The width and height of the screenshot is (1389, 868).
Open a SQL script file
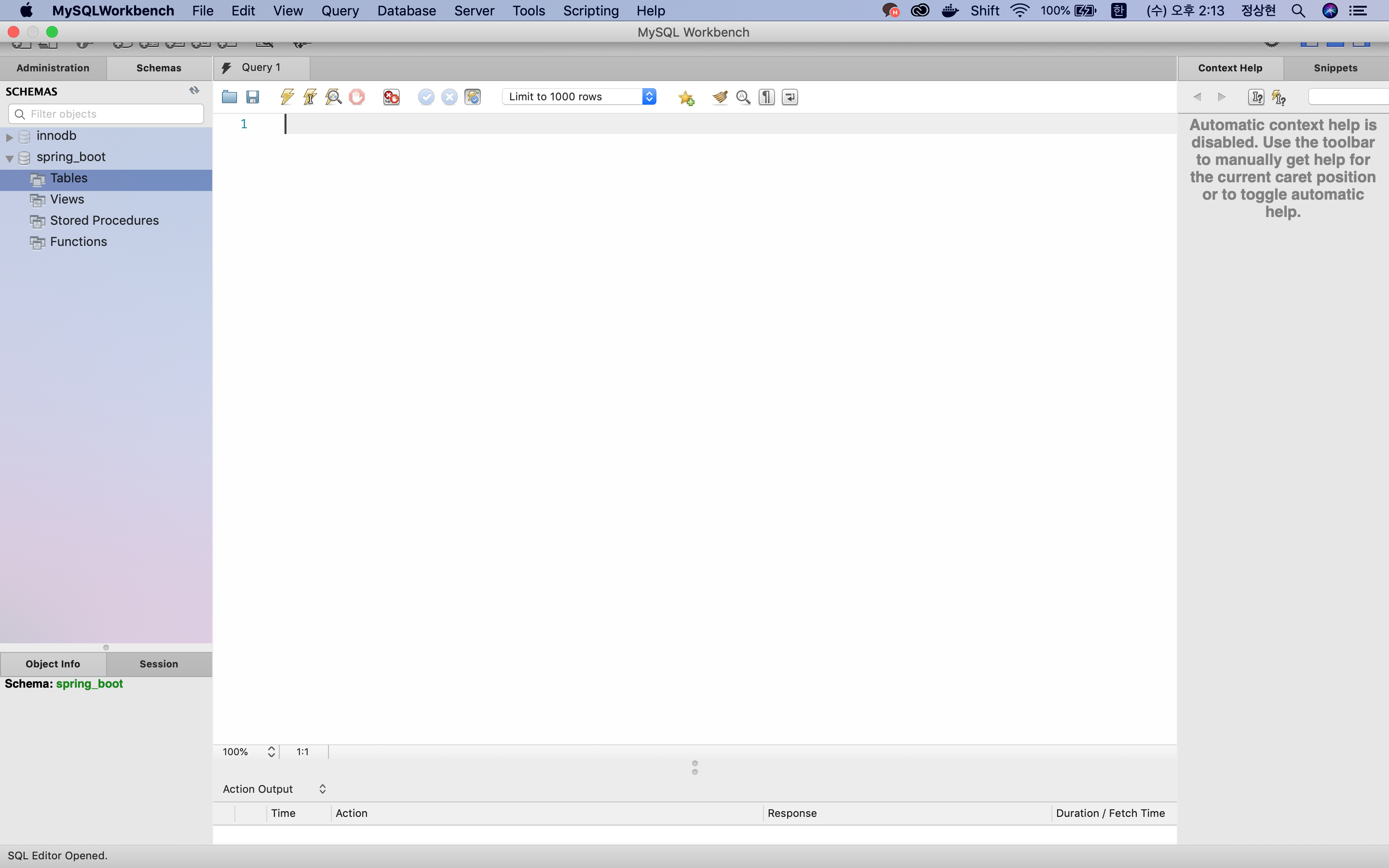coord(230,97)
